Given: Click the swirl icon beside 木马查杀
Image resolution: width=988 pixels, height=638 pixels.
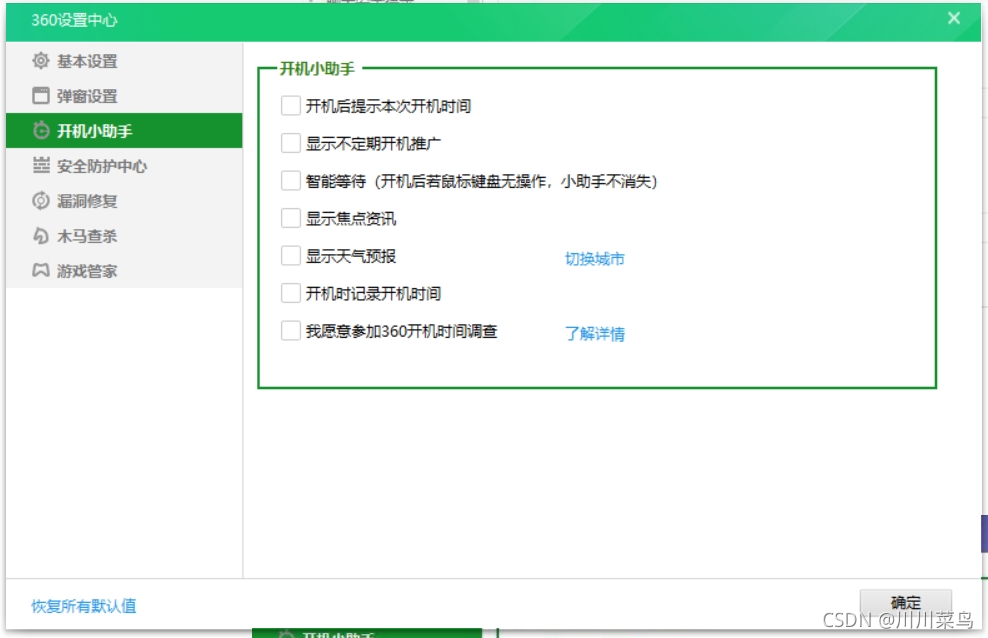Looking at the screenshot, I should 41,236.
